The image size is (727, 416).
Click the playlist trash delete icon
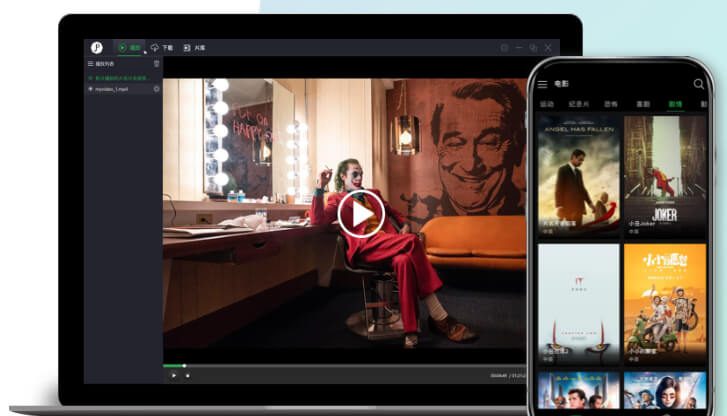(x=156, y=63)
